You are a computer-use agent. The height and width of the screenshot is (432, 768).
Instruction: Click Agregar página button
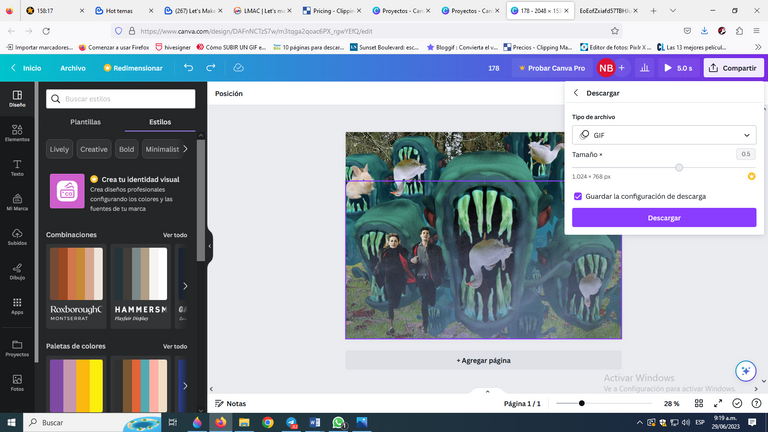click(x=483, y=360)
